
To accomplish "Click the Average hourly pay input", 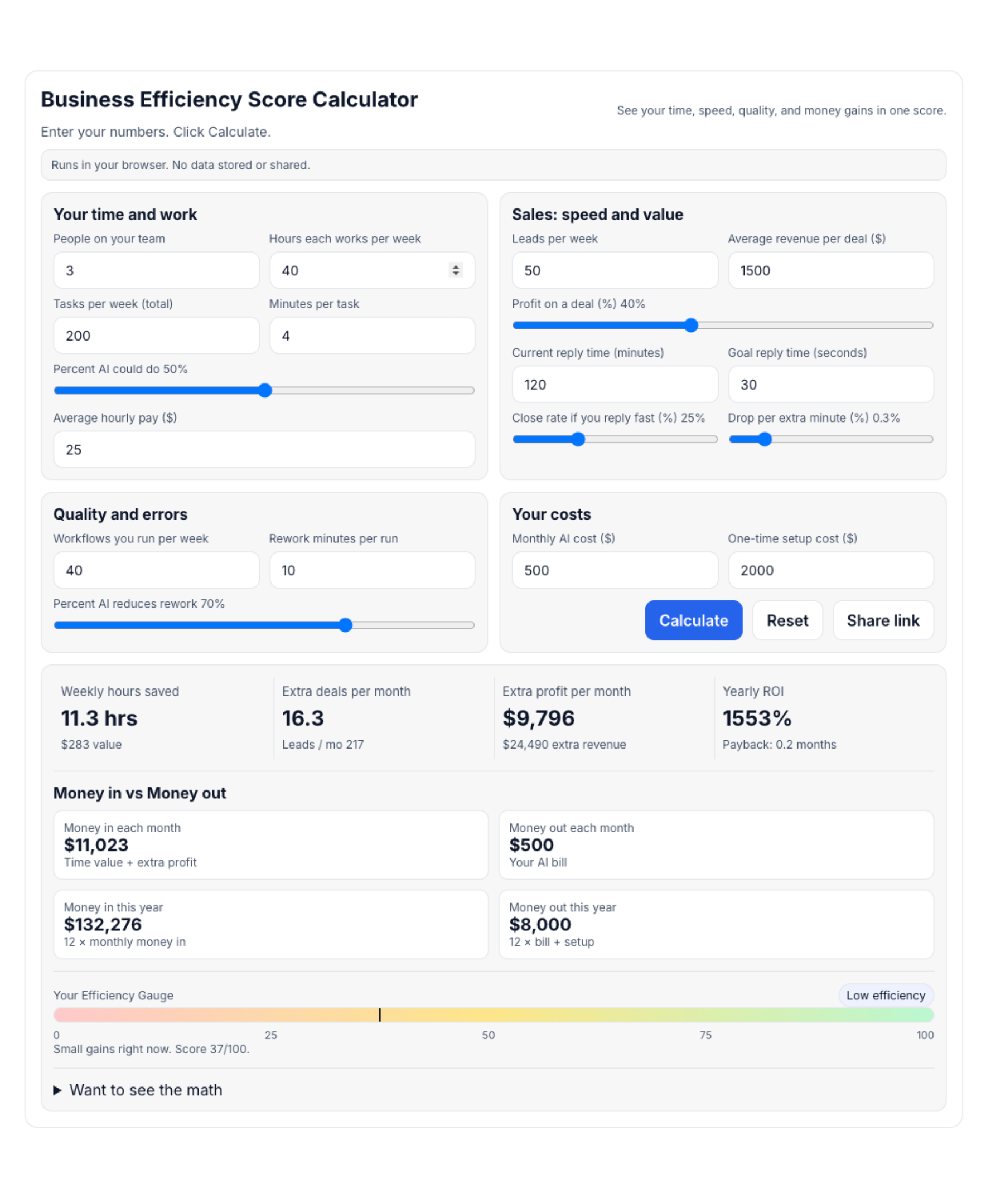I will [264, 449].
